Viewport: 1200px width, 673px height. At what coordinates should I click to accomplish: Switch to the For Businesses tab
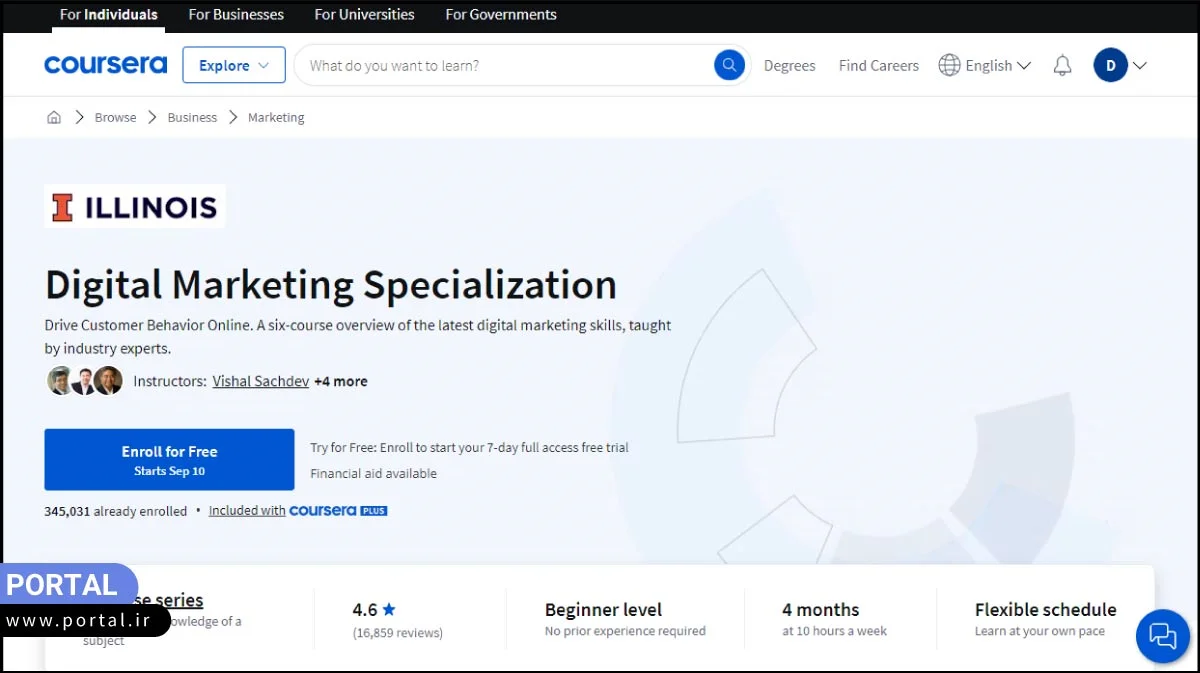pyautogui.click(x=236, y=14)
